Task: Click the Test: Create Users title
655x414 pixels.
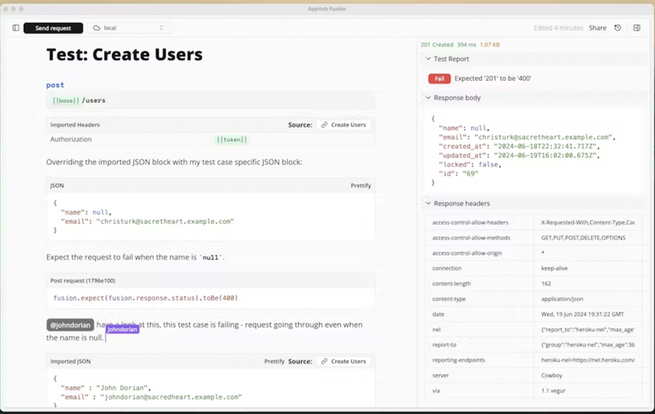Action: tap(124, 55)
